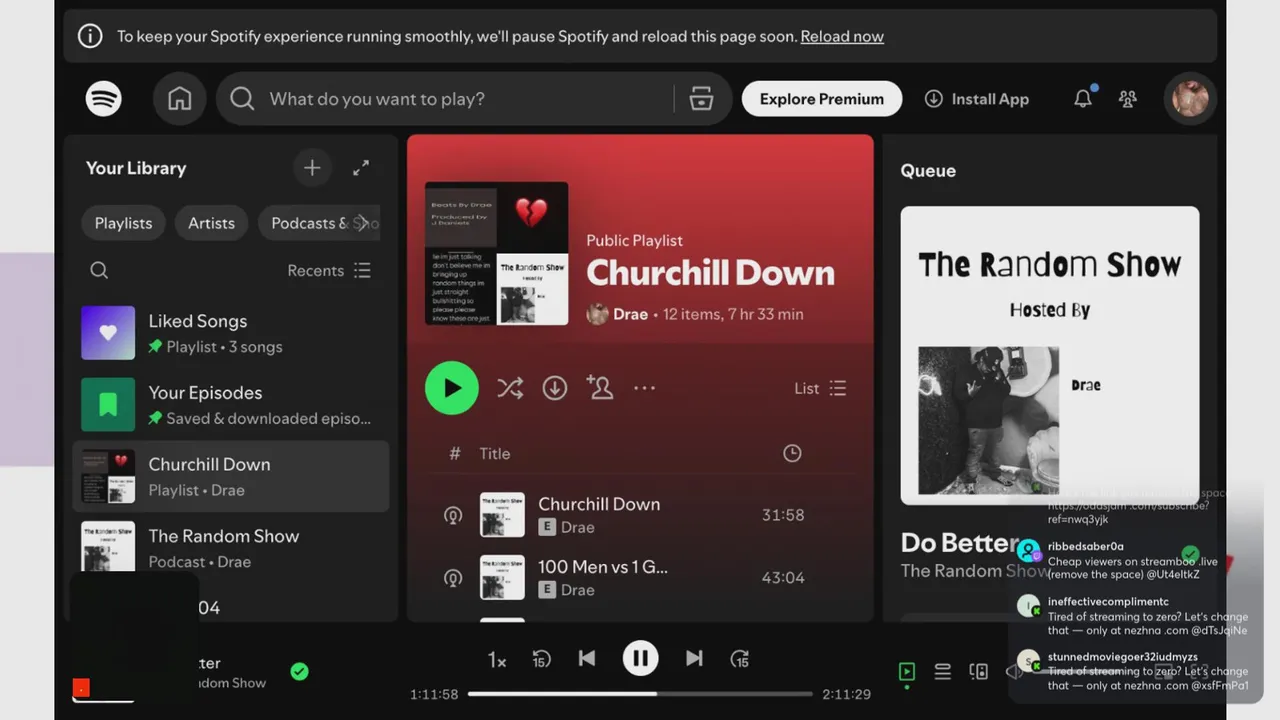Open the user profile avatar

[x=1190, y=99]
